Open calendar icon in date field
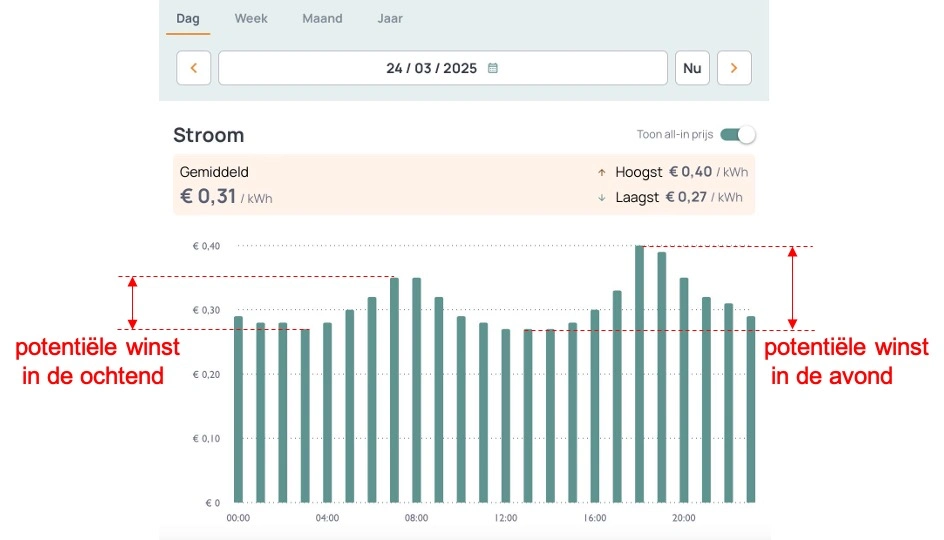The height and width of the screenshot is (540, 944). 493,69
